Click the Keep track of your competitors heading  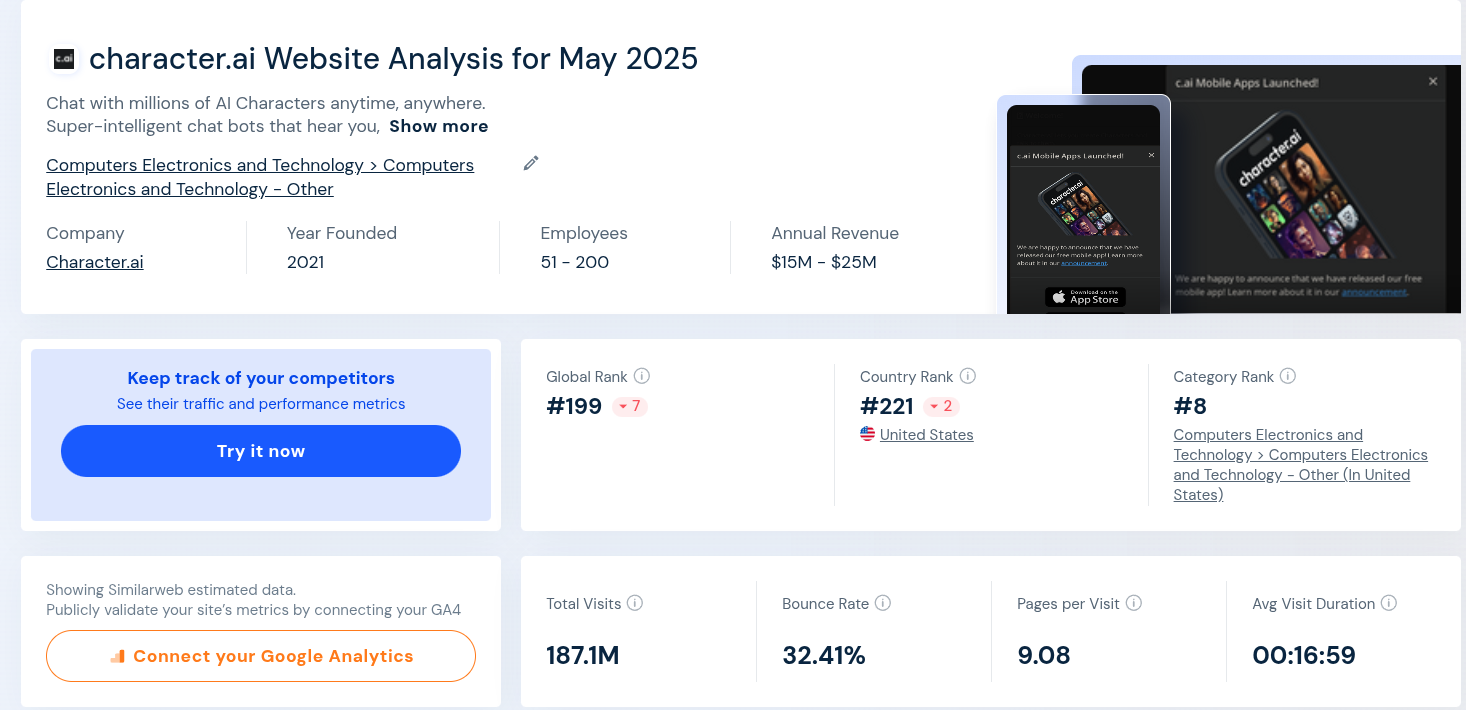[261, 378]
